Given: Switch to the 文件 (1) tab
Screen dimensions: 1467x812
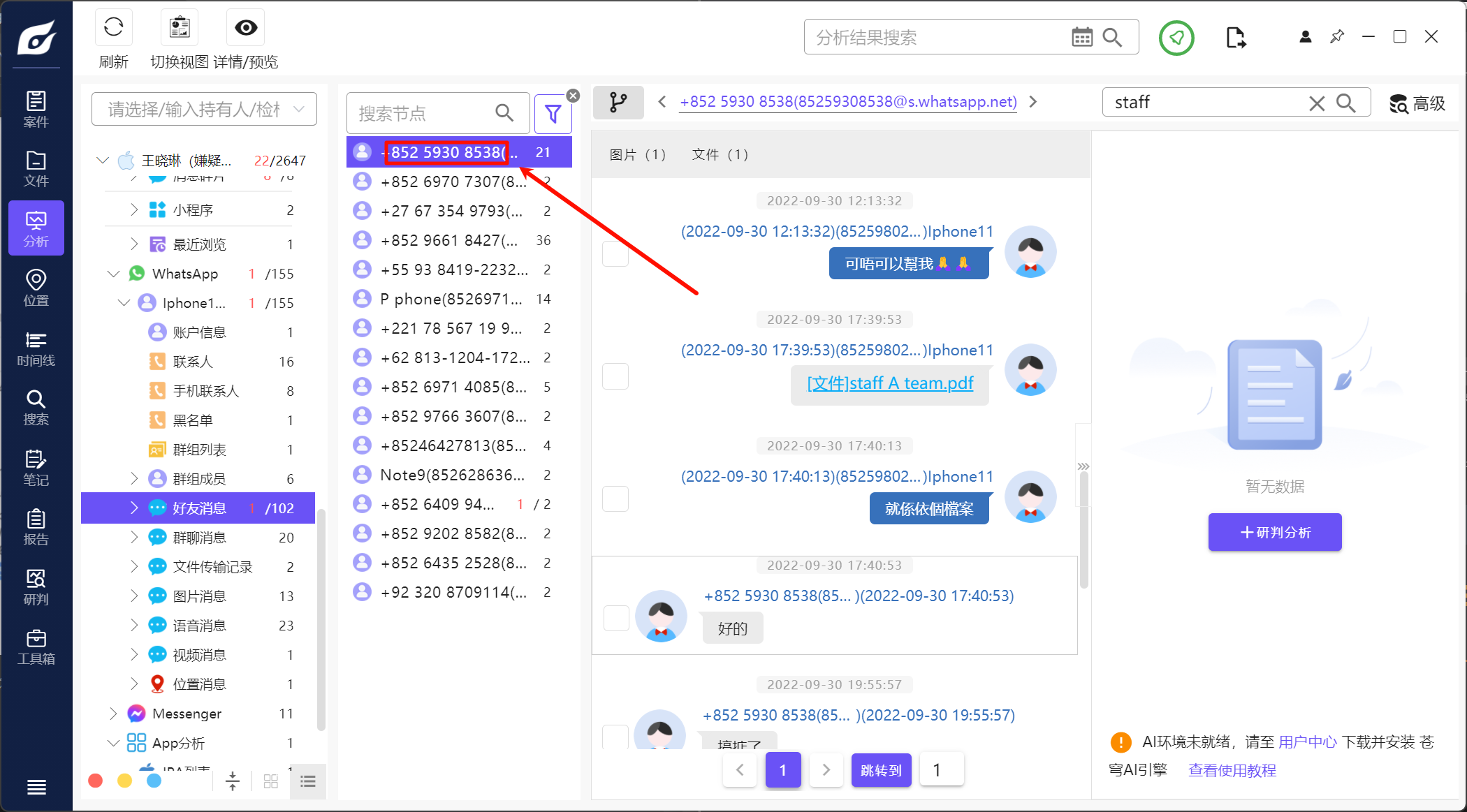Looking at the screenshot, I should coord(720,154).
